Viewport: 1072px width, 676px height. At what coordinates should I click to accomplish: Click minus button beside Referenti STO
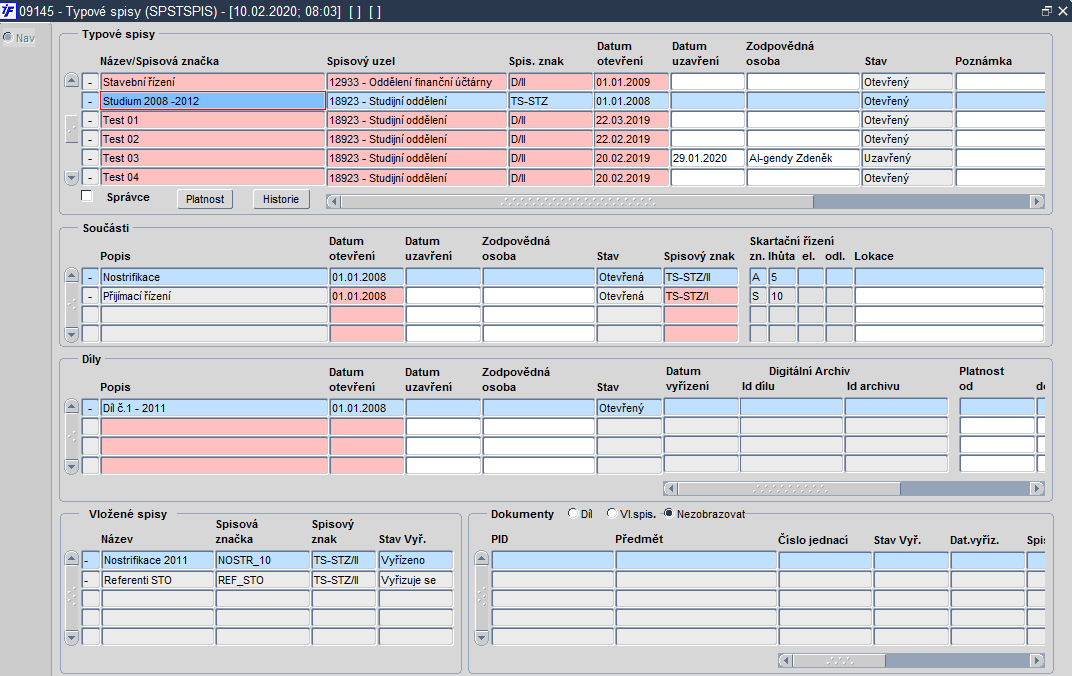[x=90, y=580]
